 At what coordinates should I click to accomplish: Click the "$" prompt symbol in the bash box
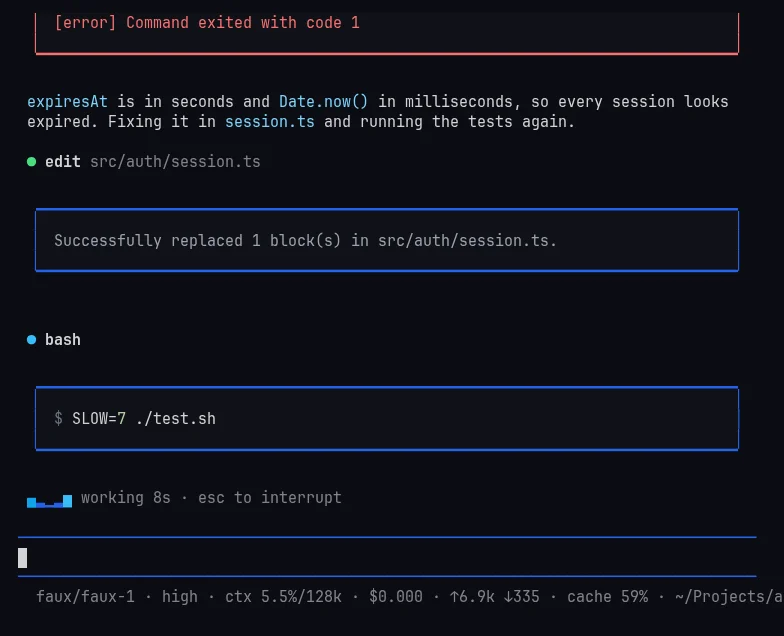pos(58,418)
